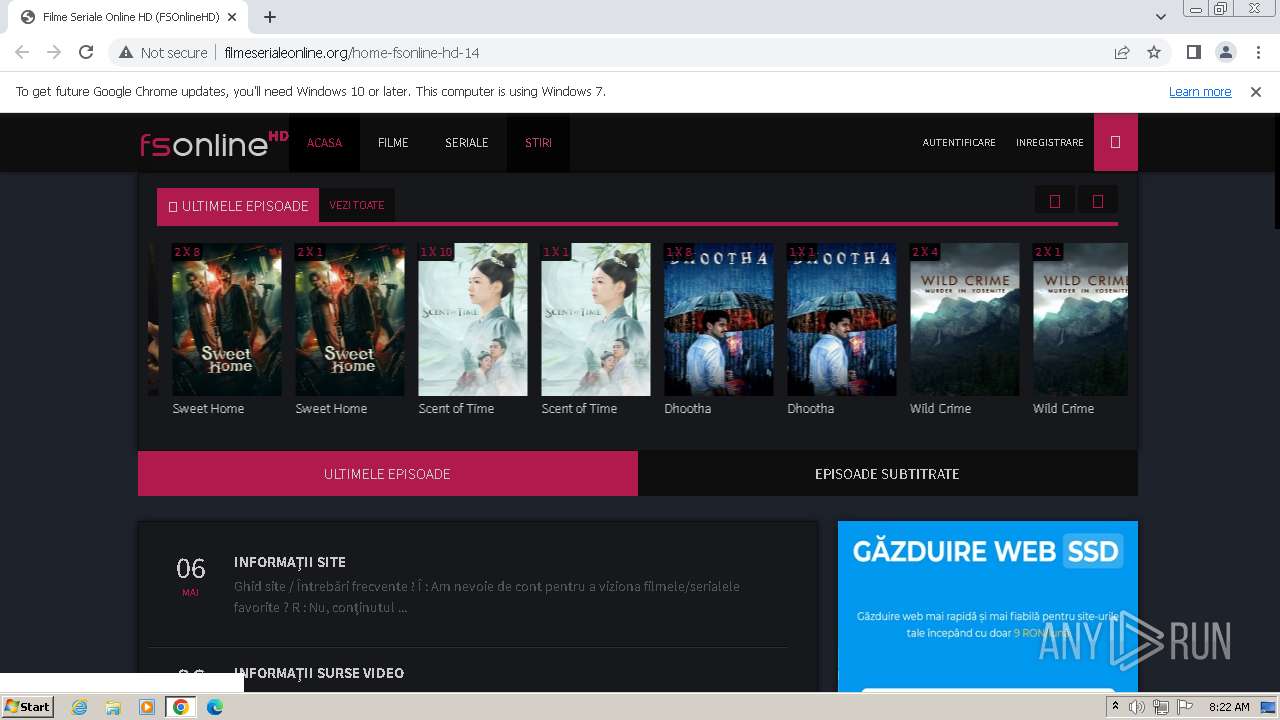Click the browser back arrow
1280x720 pixels.
coord(22,52)
